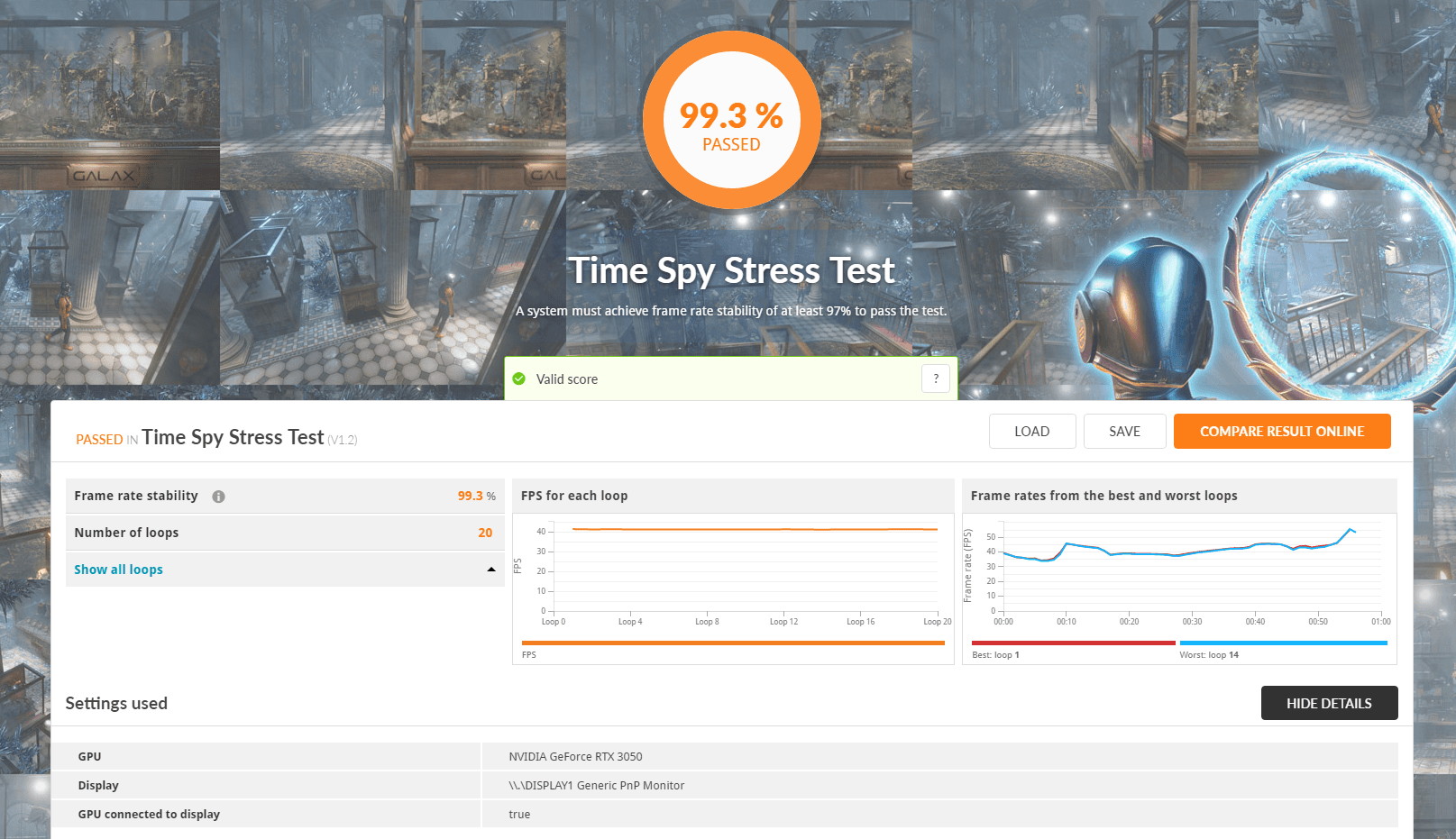Screen dimensions: 1456x839
Task: Click the green Valid score checkmark icon
Action: click(x=519, y=378)
